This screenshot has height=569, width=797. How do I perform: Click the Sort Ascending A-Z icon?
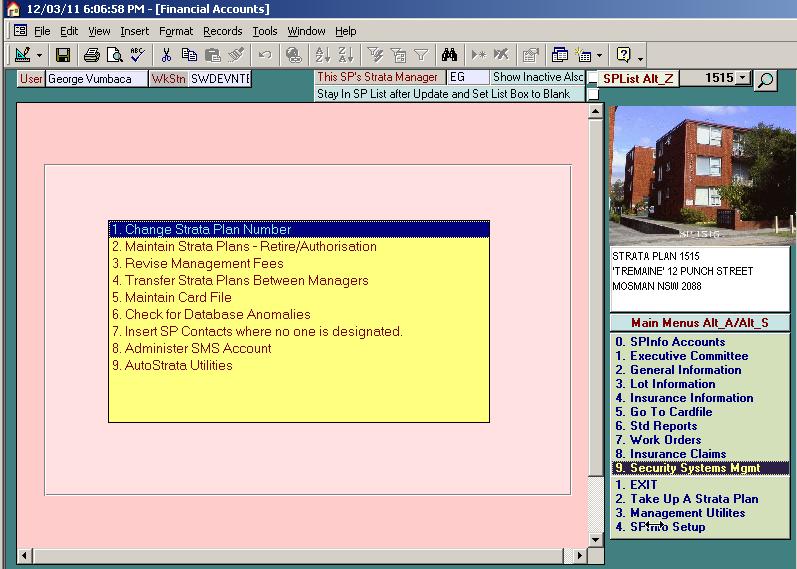click(323, 55)
